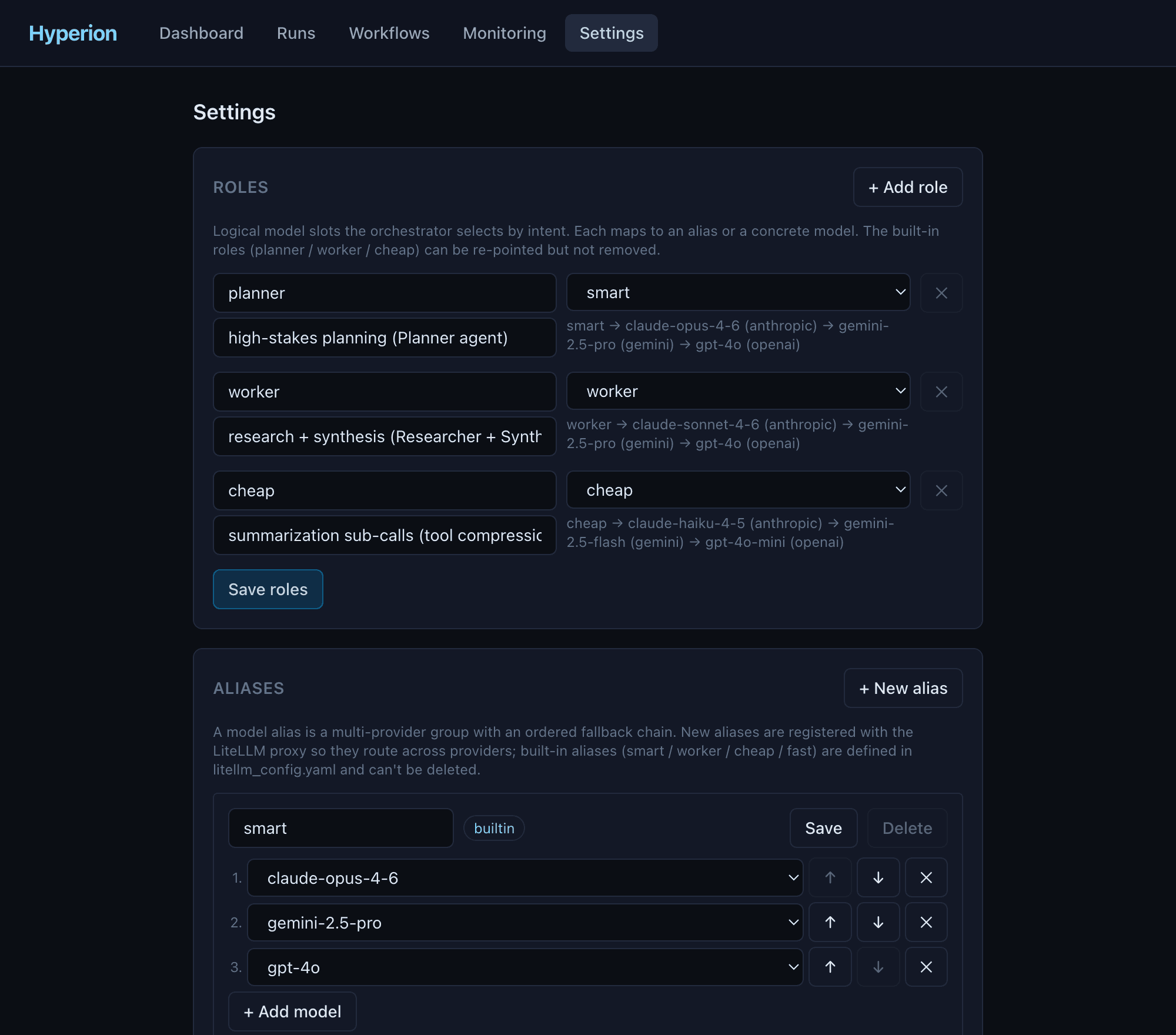Click the + Add role button
This screenshot has height=1035, width=1176.
[x=908, y=187]
